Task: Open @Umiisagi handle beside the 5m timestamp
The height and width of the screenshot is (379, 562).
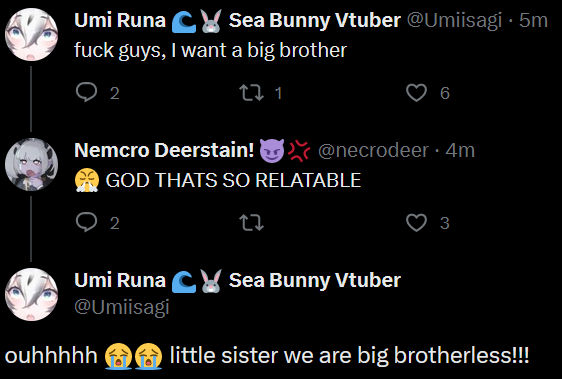Action: [454, 20]
